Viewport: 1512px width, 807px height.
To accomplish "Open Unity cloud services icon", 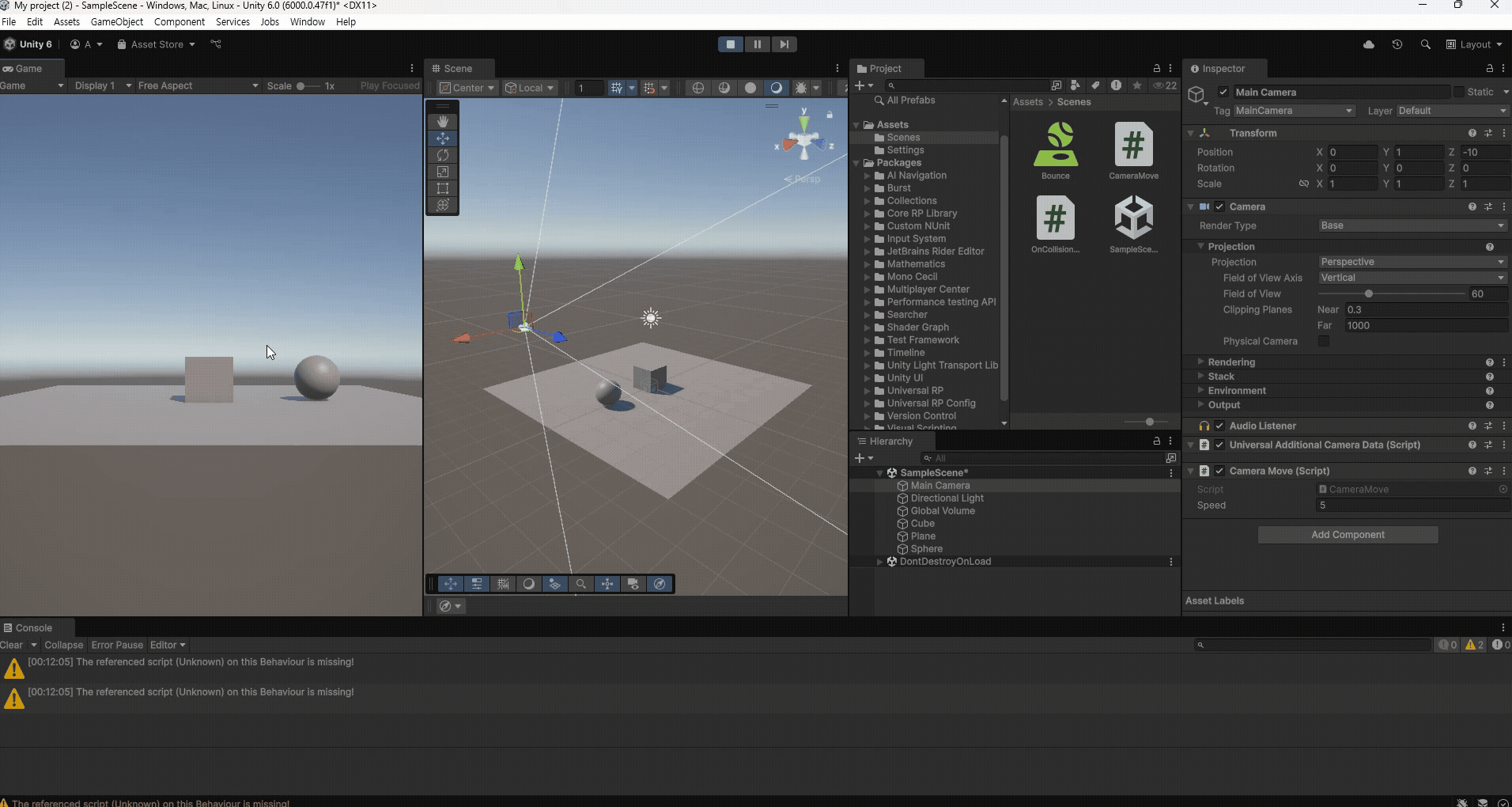I will [x=1369, y=44].
